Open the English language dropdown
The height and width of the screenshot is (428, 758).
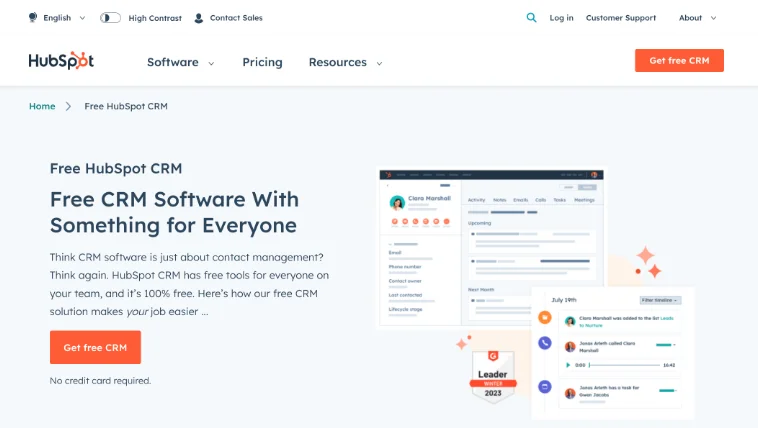pyautogui.click(x=64, y=18)
